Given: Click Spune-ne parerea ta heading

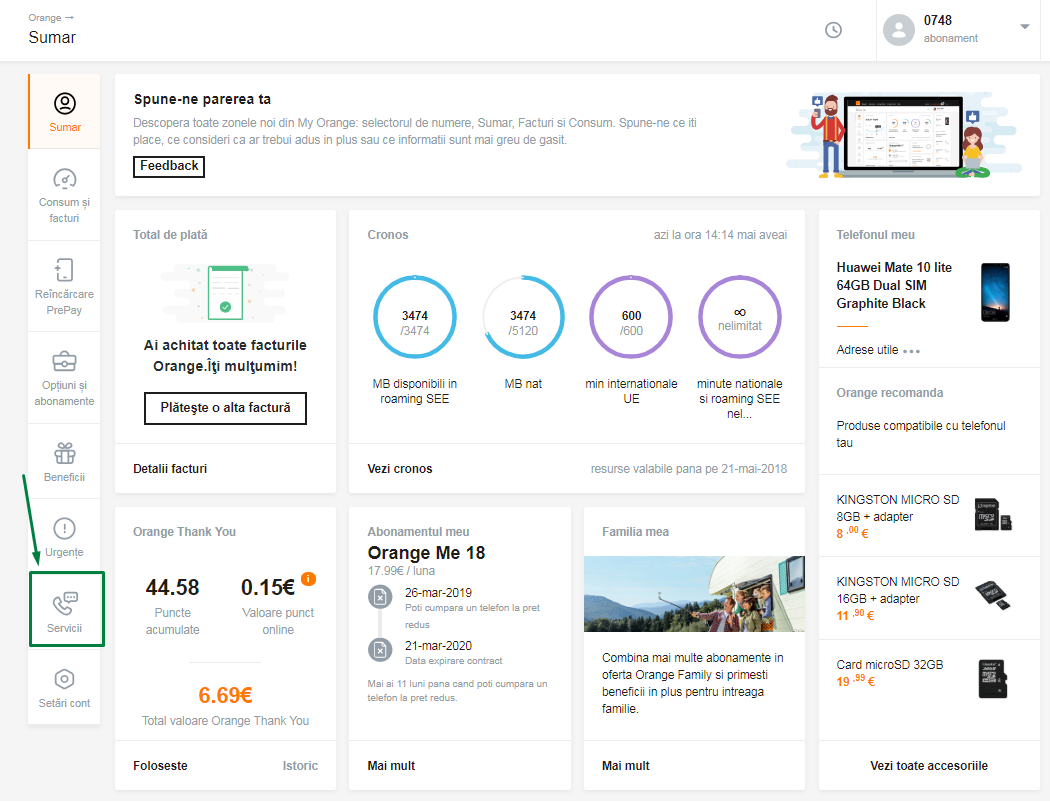Looking at the screenshot, I should tap(202, 99).
